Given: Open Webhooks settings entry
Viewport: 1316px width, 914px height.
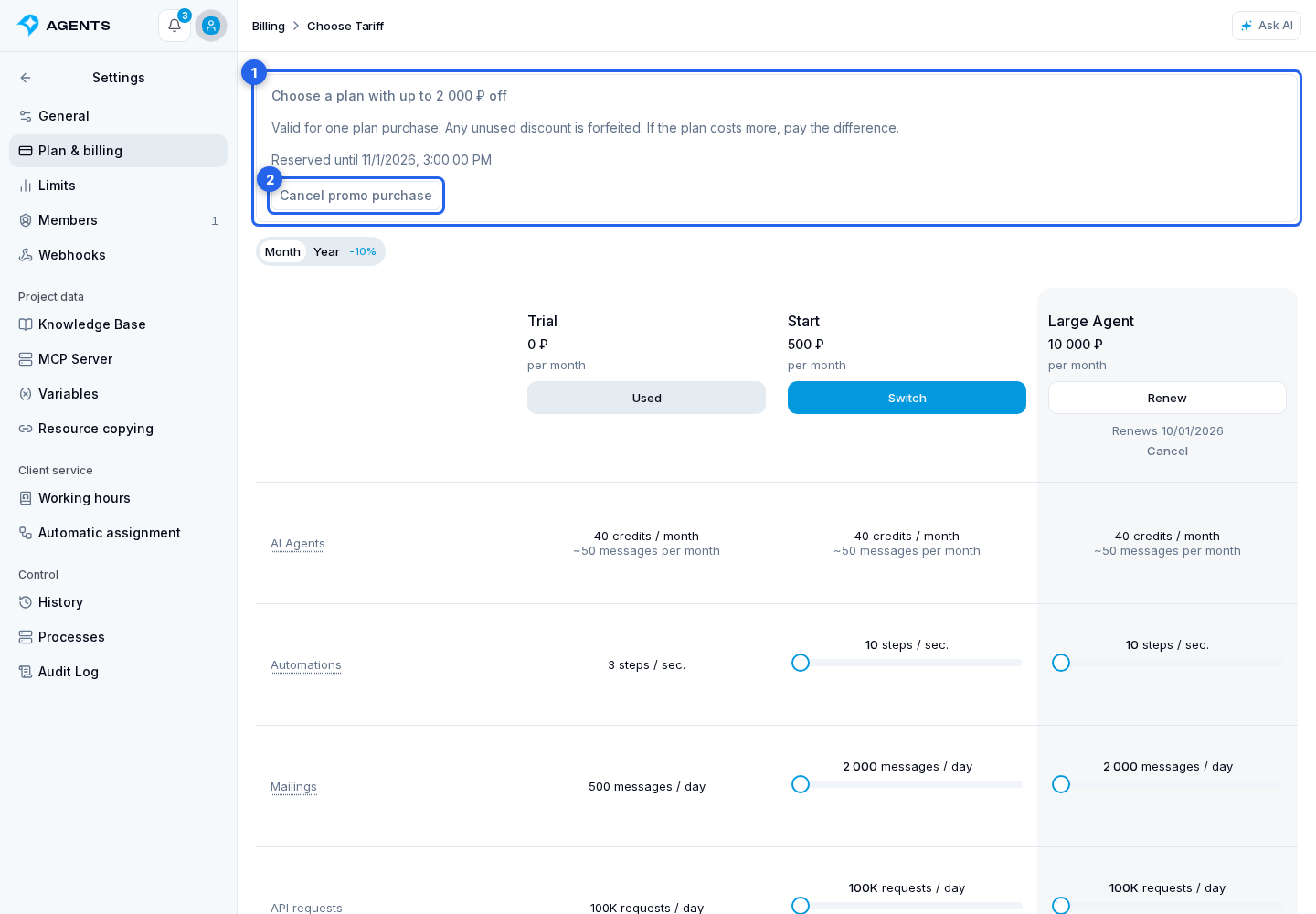Looking at the screenshot, I should (x=118, y=255).
